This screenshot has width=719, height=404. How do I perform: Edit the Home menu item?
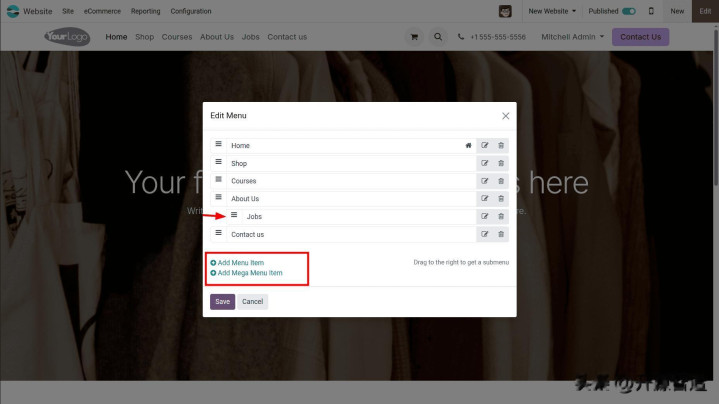pos(485,145)
